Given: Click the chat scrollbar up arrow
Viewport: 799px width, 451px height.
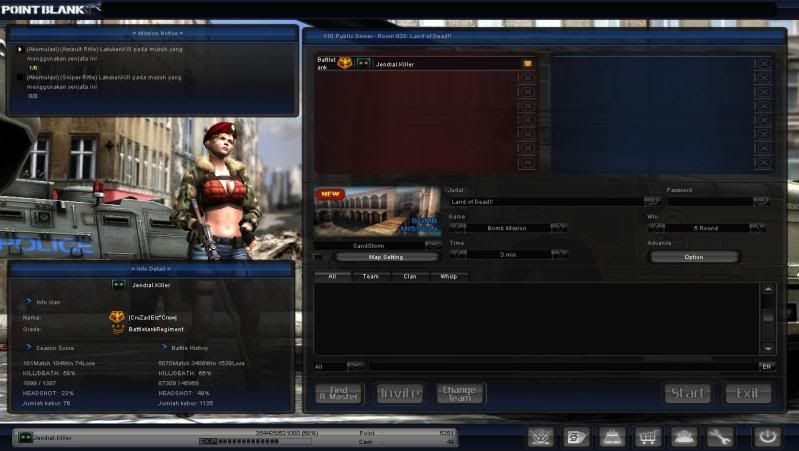Looking at the screenshot, I should click(768, 289).
